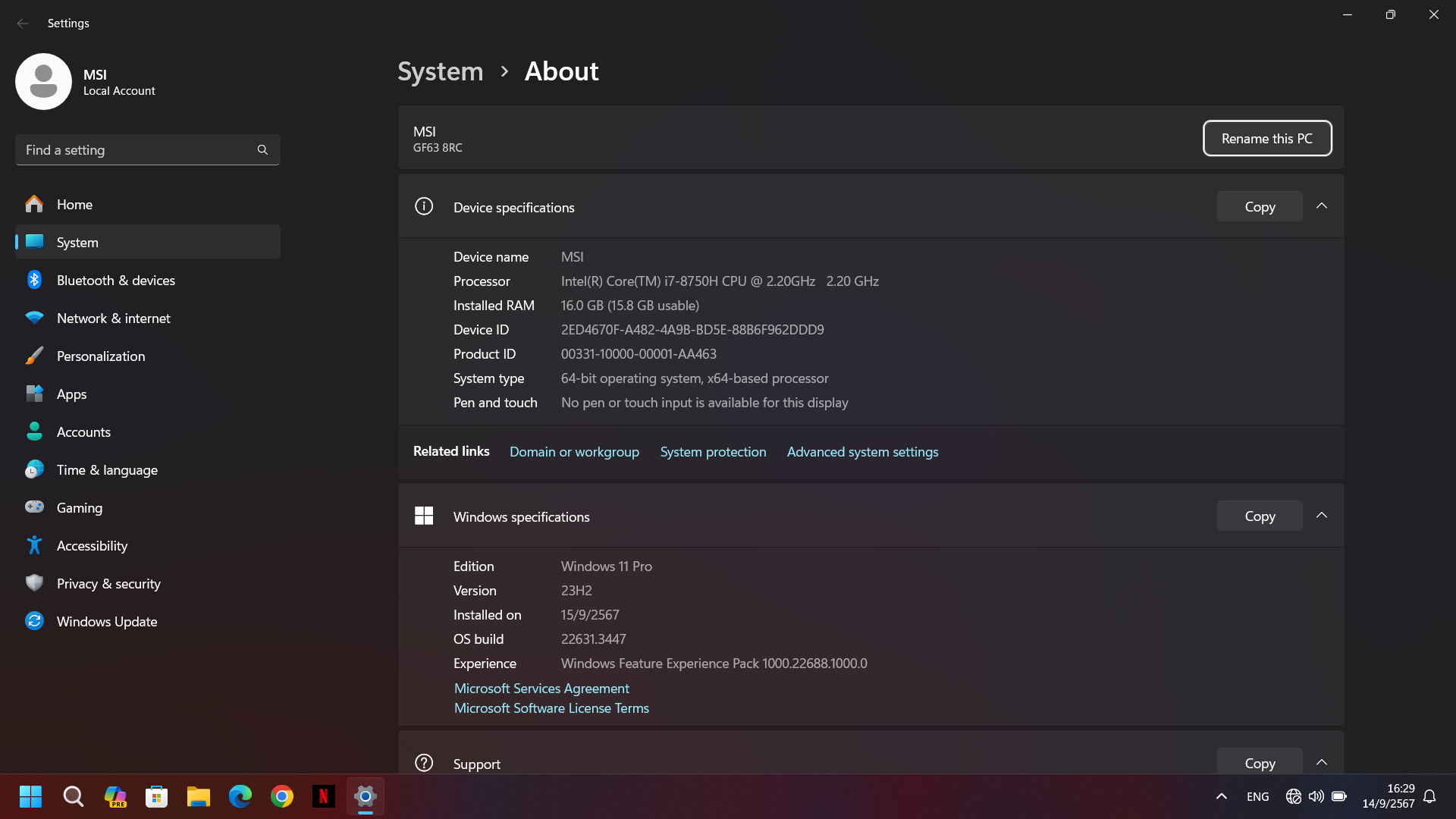Screen dimensions: 1456x819
Task: Open Network & internet wifi icon
Action: [x=34, y=318]
